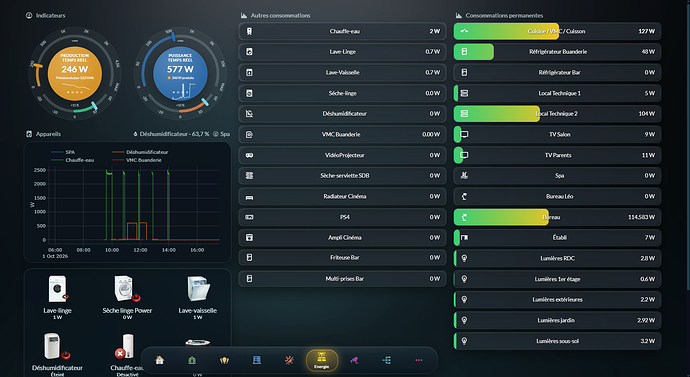The image size is (690, 377).
Task: Click the Sèche-serviette SDB radiator icon
Action: (250, 176)
